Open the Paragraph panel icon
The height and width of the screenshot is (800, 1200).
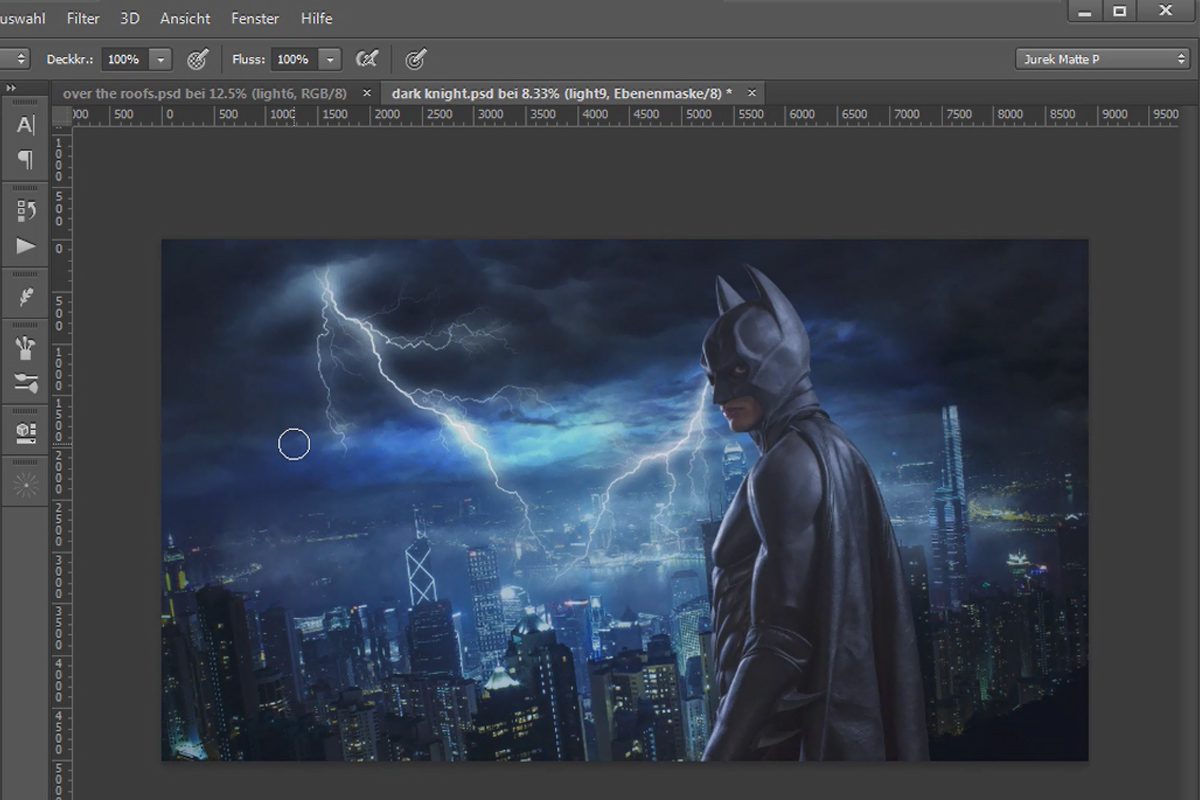pos(26,160)
